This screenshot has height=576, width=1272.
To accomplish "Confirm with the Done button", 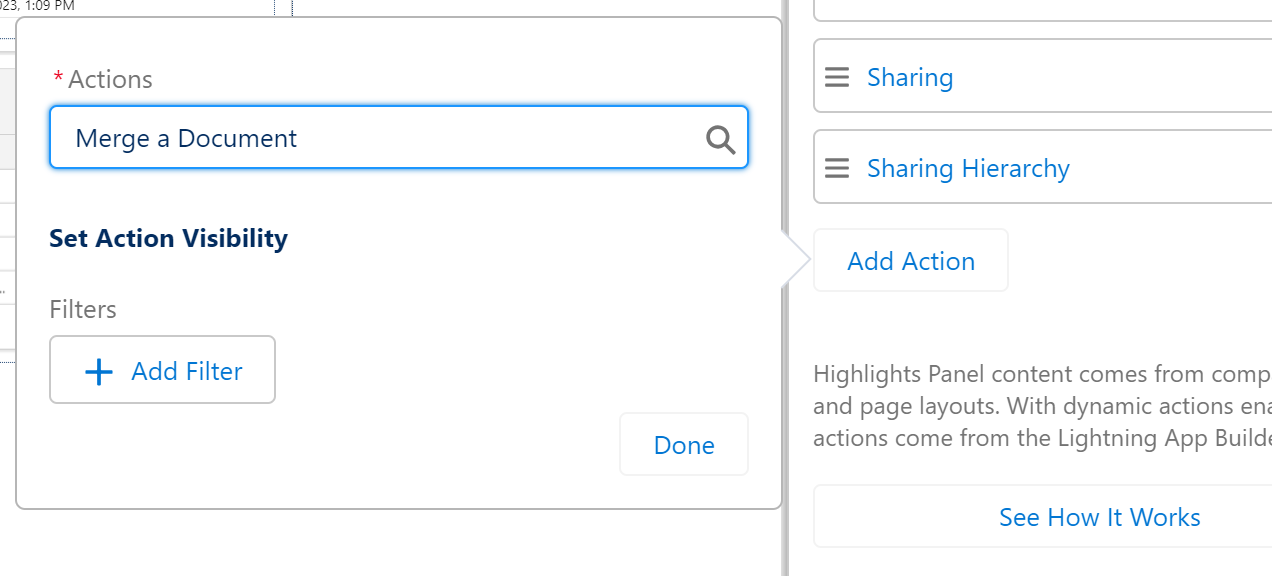I will point(684,444).
